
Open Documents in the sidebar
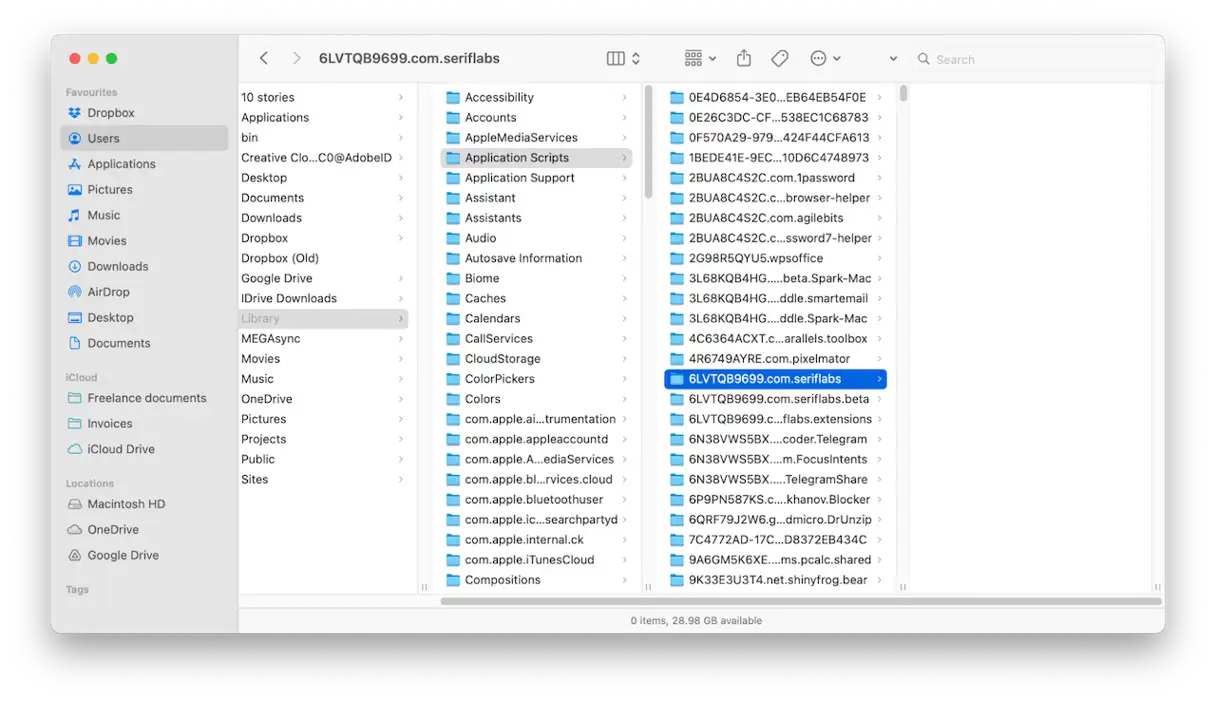(x=144, y=343)
